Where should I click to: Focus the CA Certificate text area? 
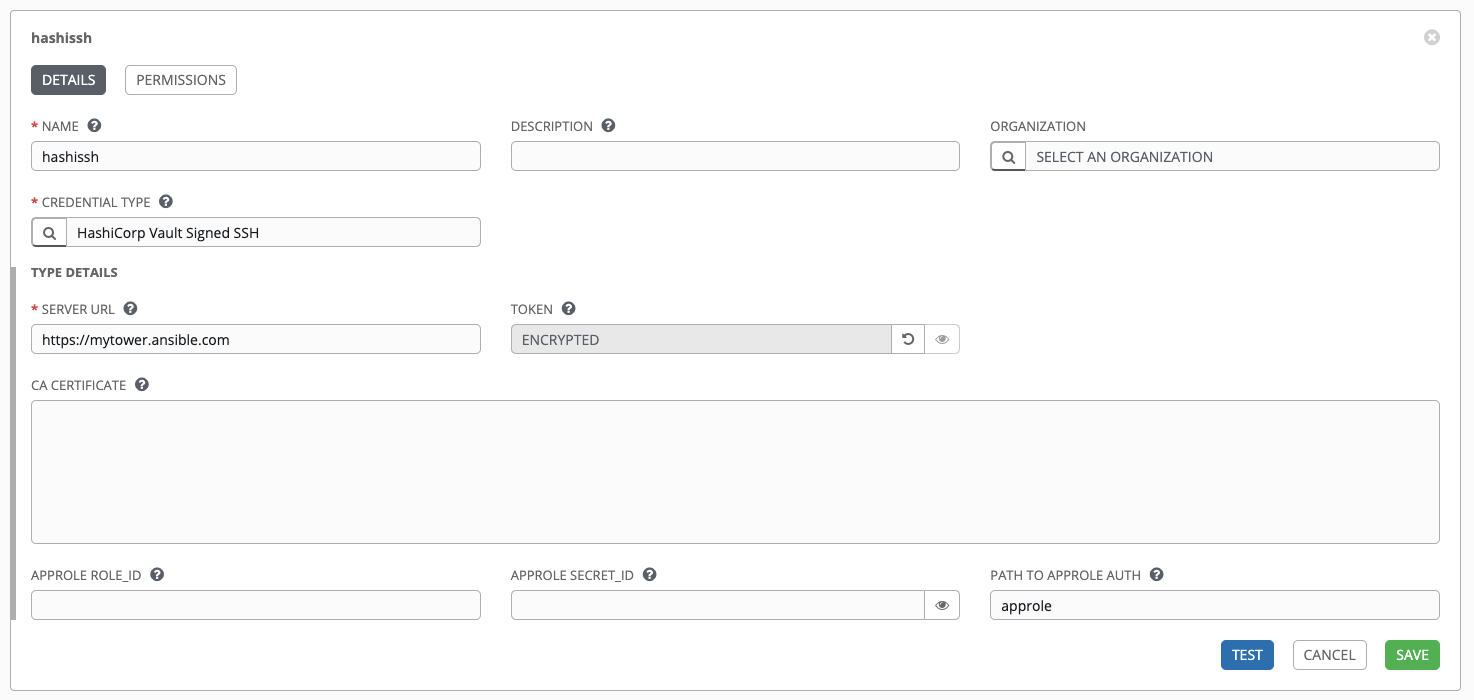click(x=735, y=472)
